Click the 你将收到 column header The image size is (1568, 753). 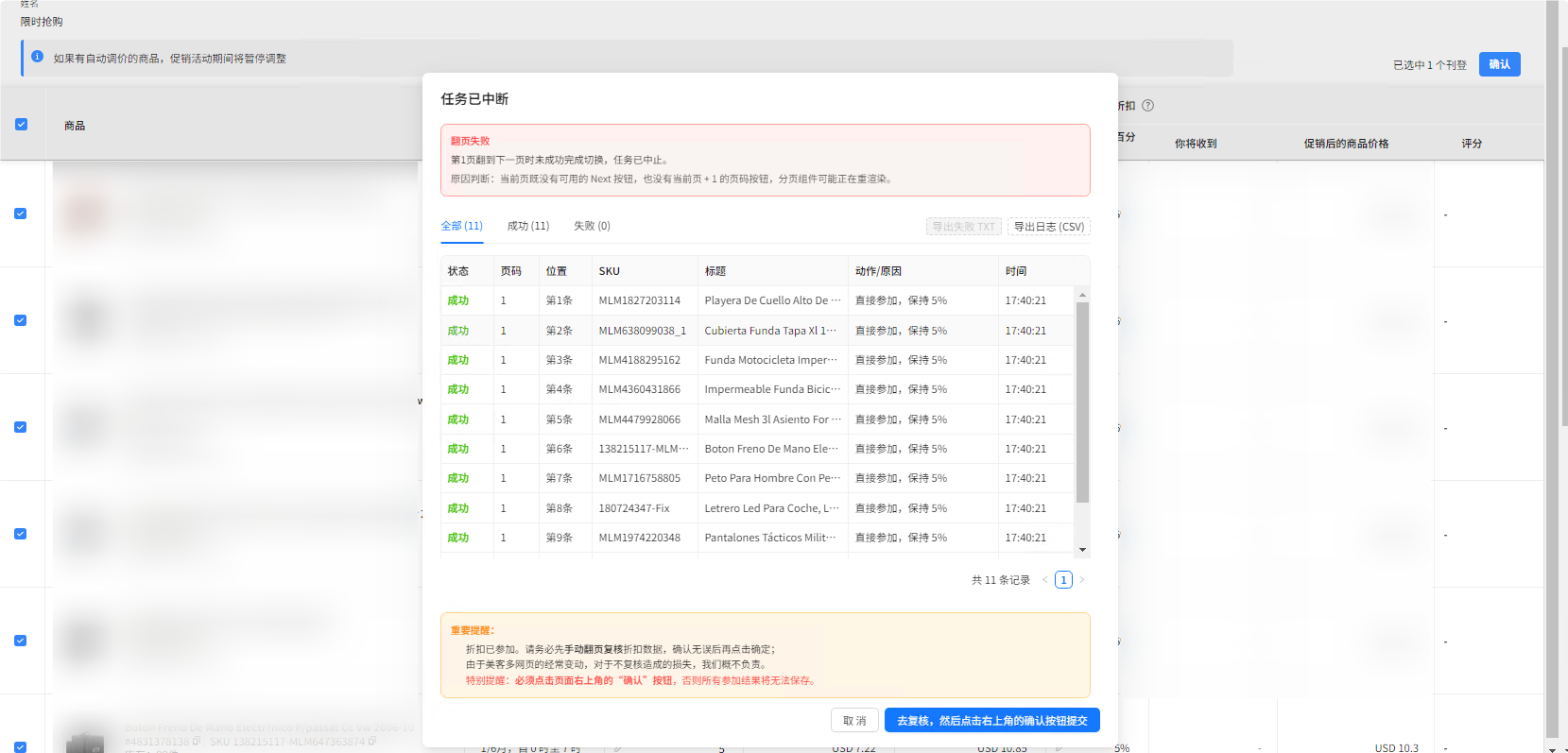click(1196, 144)
